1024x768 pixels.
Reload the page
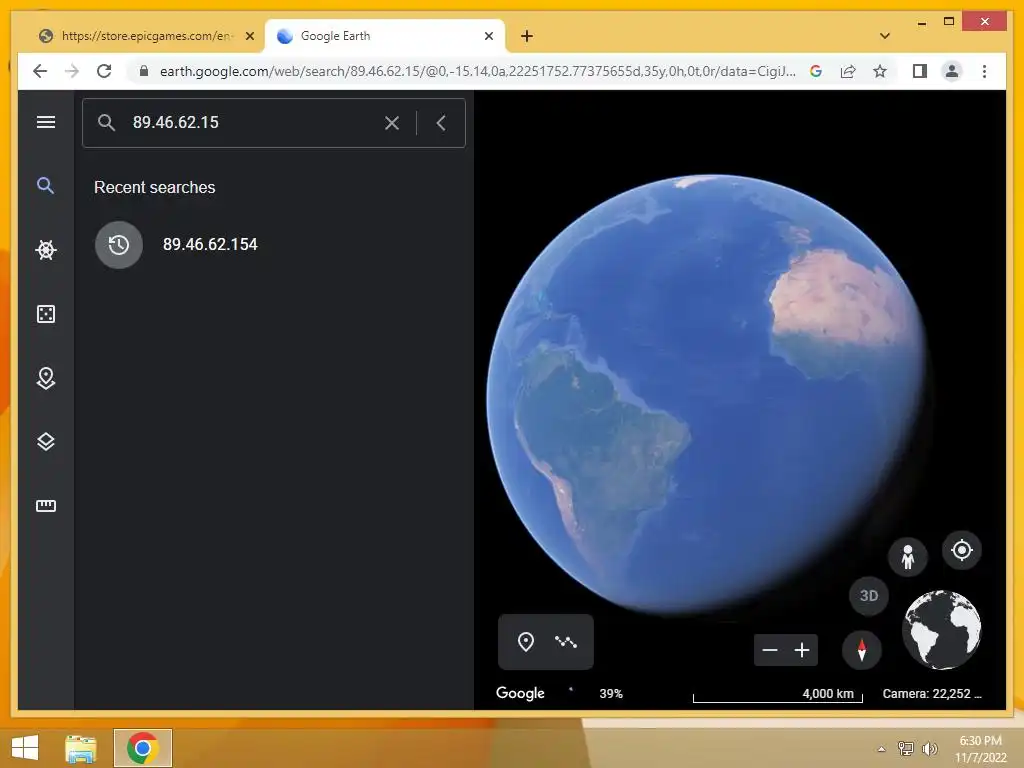click(x=104, y=71)
